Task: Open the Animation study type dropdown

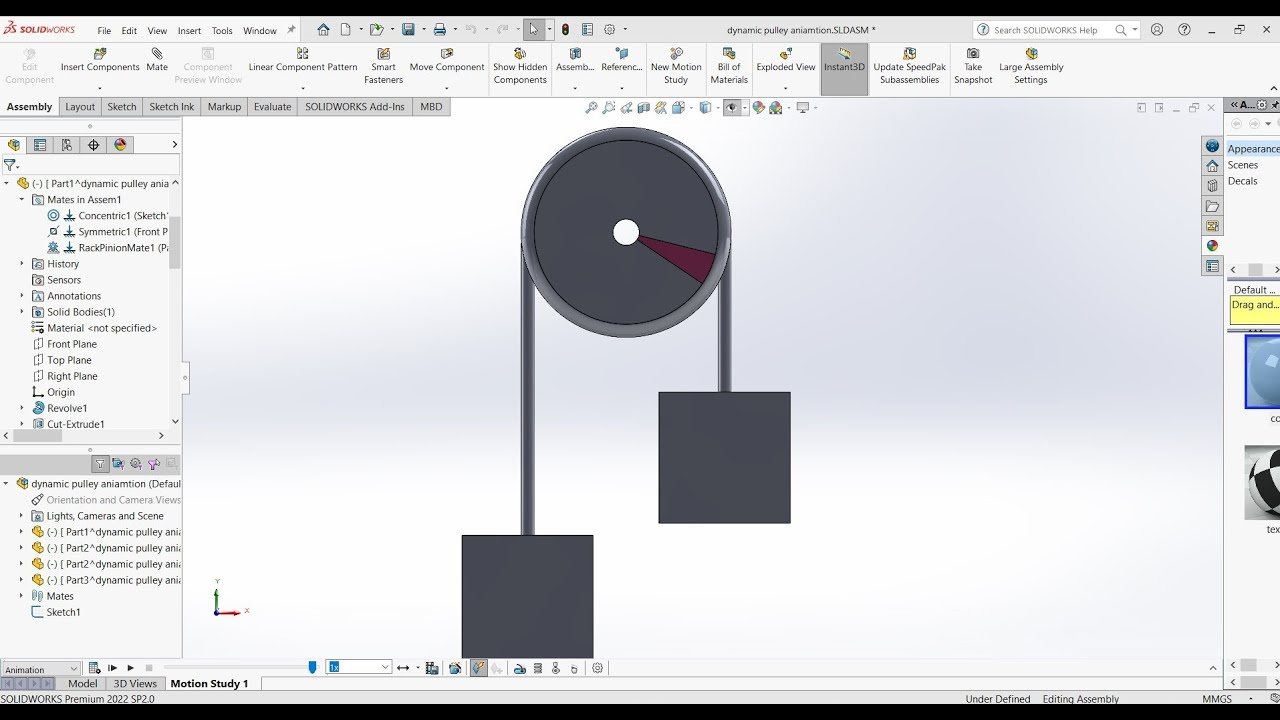Action: 40,669
